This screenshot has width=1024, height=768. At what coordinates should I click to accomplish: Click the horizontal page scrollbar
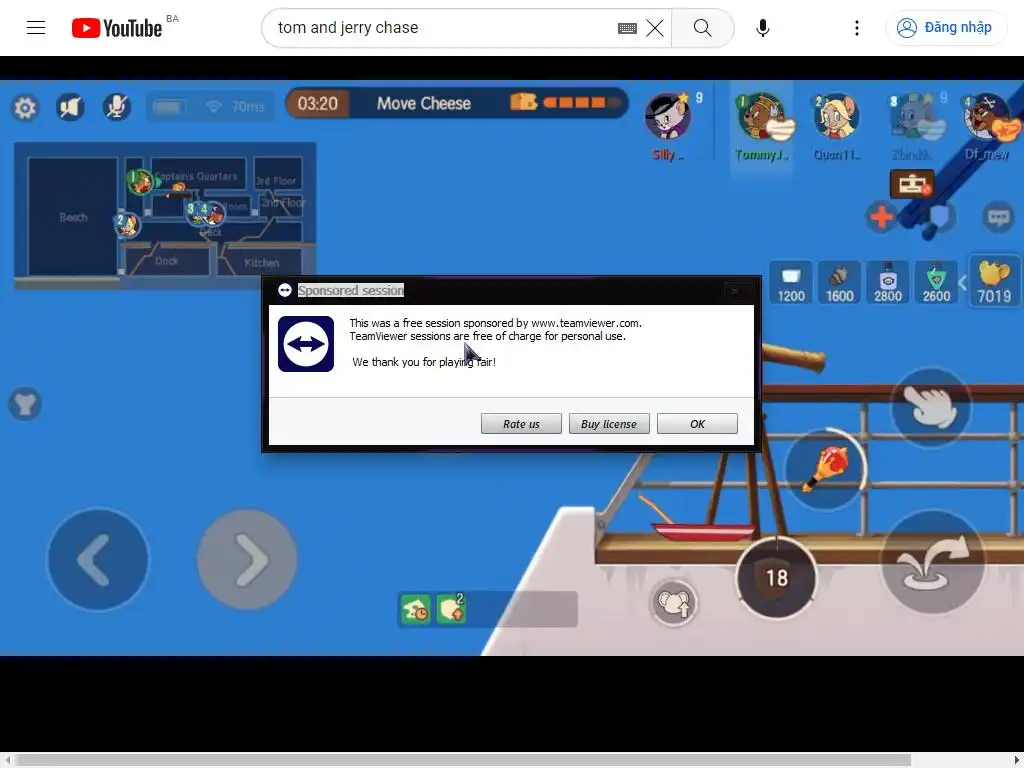463,760
